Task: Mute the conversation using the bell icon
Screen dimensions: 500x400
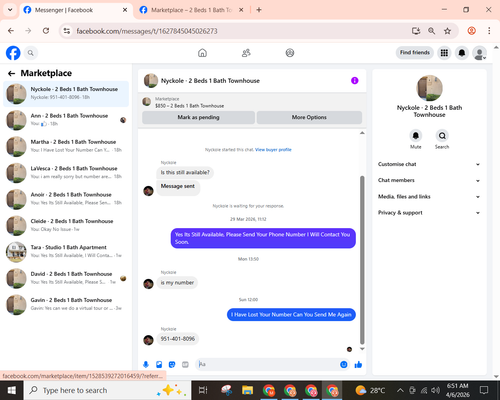Action: click(416, 136)
